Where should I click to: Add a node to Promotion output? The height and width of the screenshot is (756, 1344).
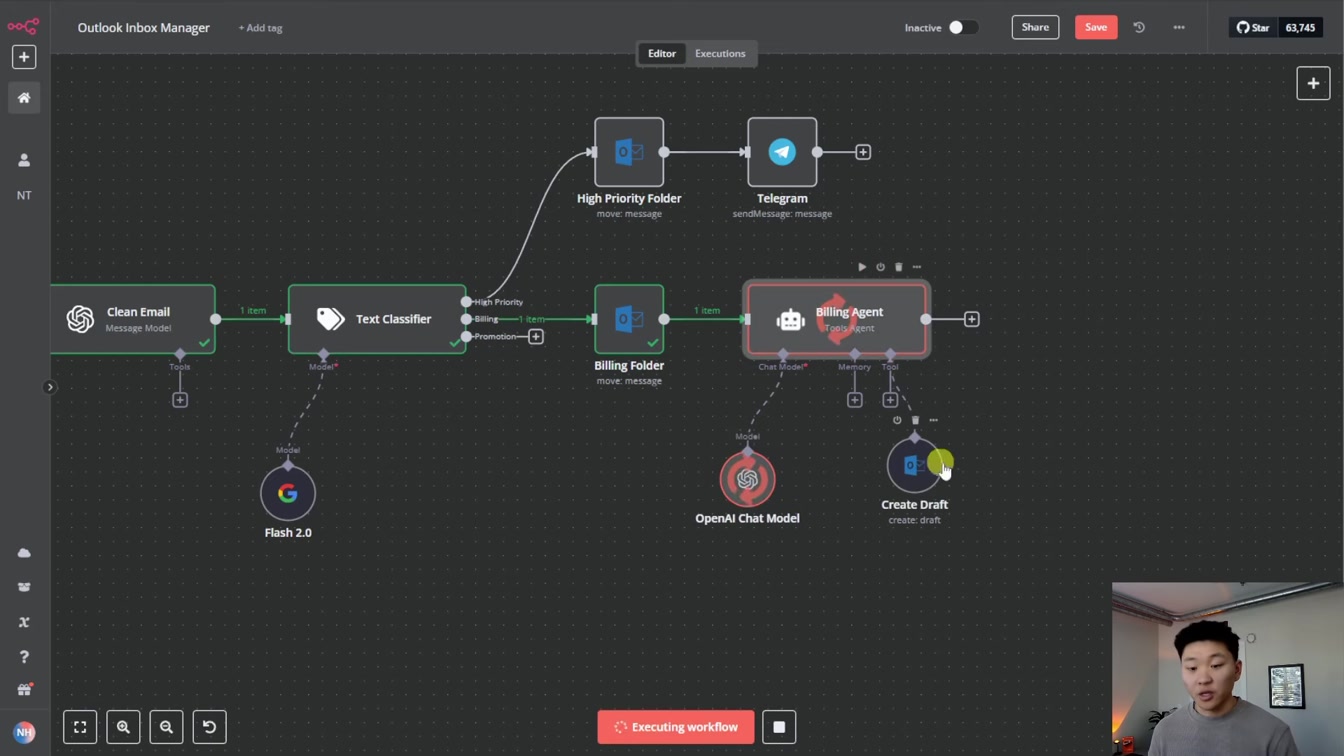[x=536, y=337]
